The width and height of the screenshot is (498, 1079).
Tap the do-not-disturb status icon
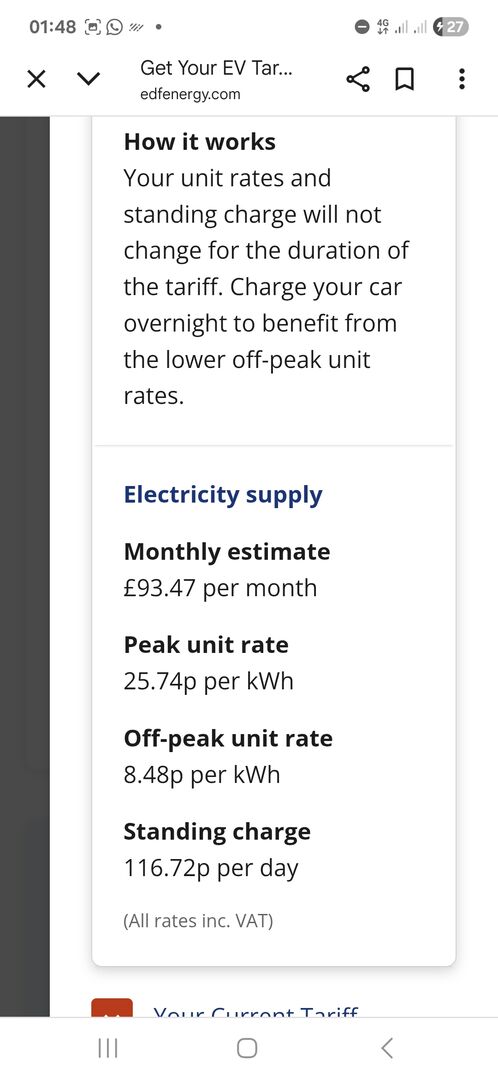[362, 27]
